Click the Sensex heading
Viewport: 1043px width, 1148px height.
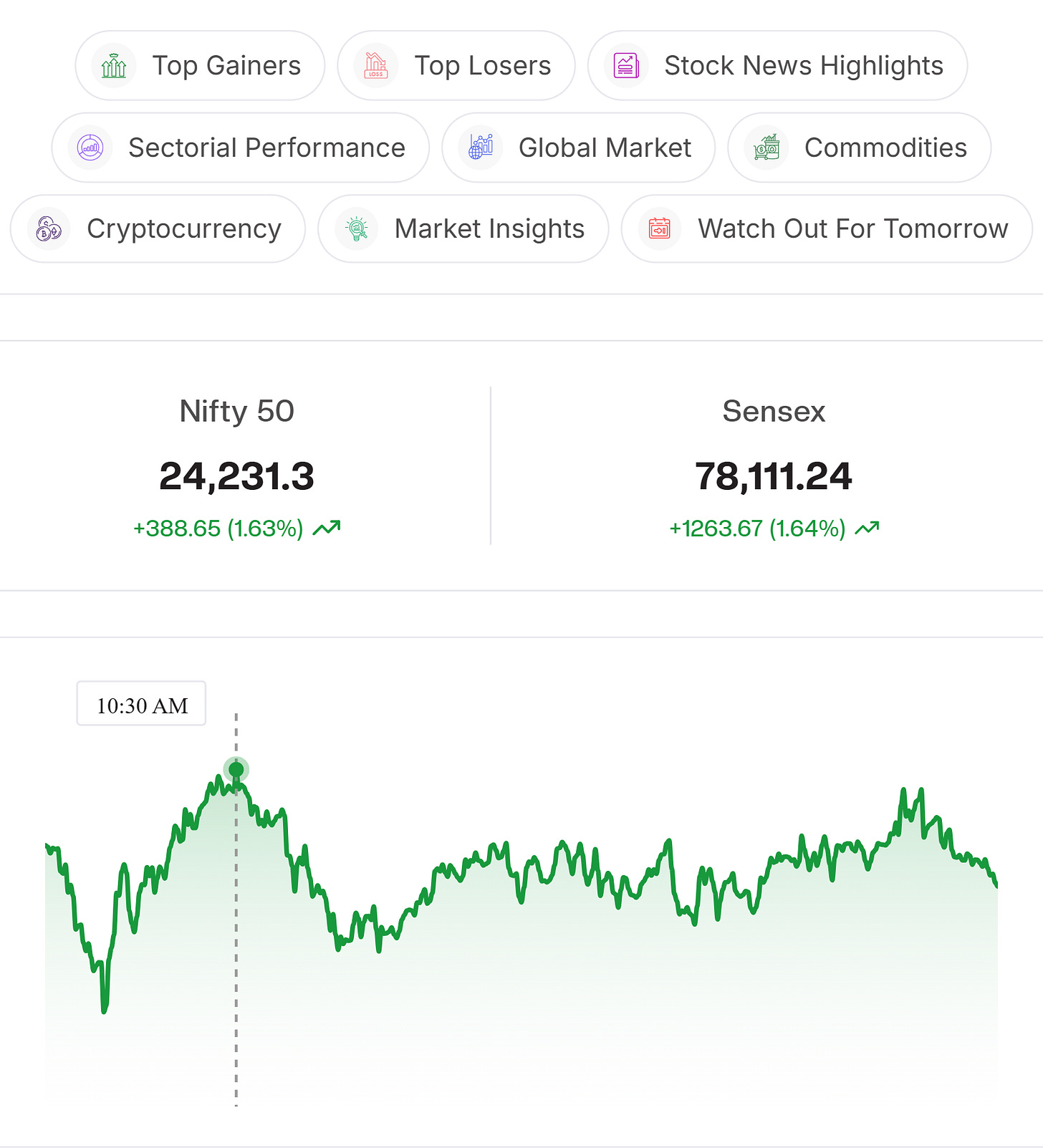pyautogui.click(x=774, y=412)
